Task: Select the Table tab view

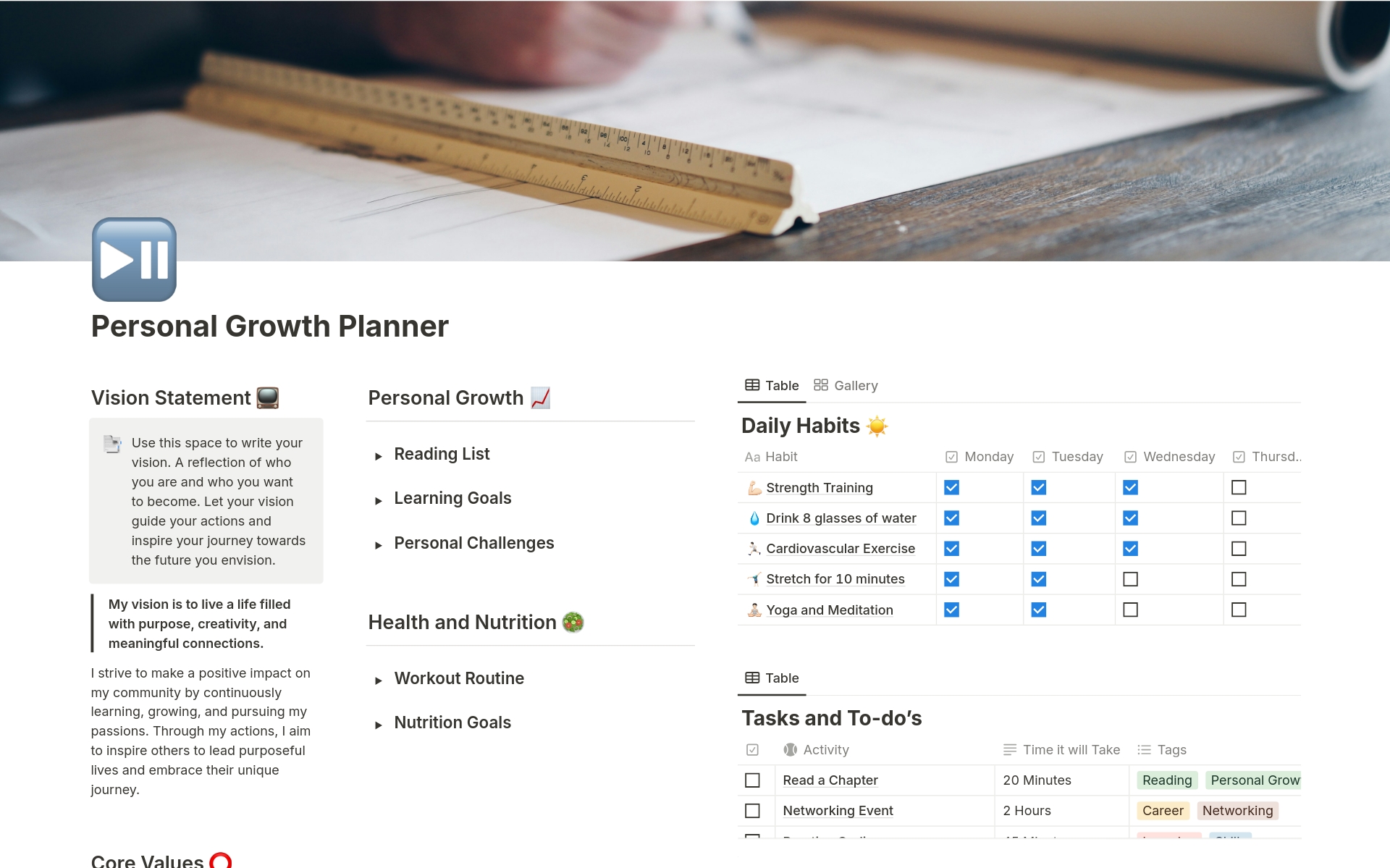Action: tap(772, 384)
